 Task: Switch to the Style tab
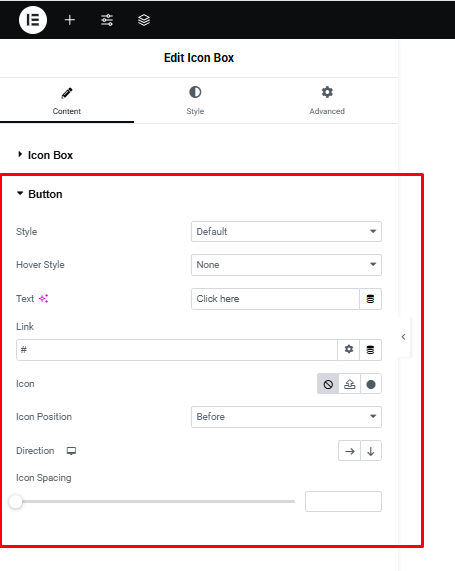pyautogui.click(x=195, y=101)
